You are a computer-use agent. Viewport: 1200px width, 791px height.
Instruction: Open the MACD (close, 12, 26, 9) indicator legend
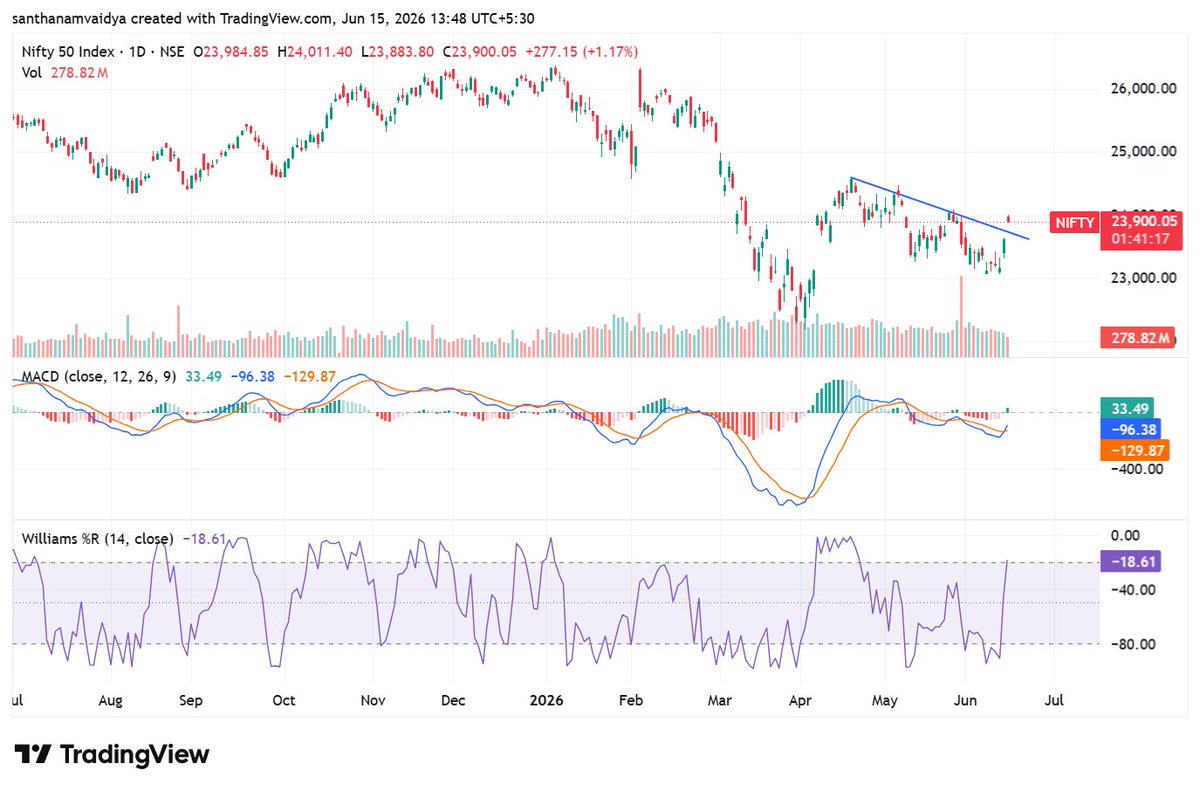click(x=101, y=377)
